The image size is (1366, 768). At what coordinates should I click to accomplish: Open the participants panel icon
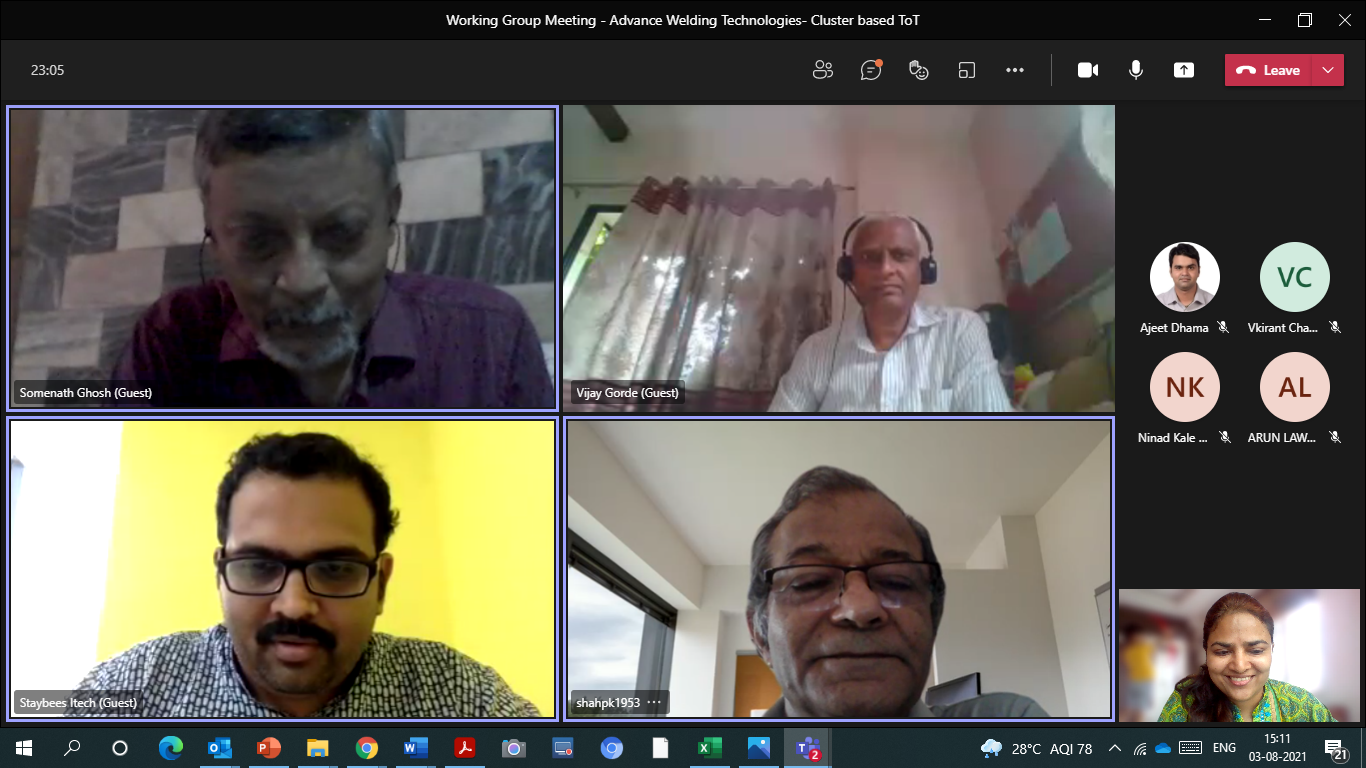pos(823,70)
